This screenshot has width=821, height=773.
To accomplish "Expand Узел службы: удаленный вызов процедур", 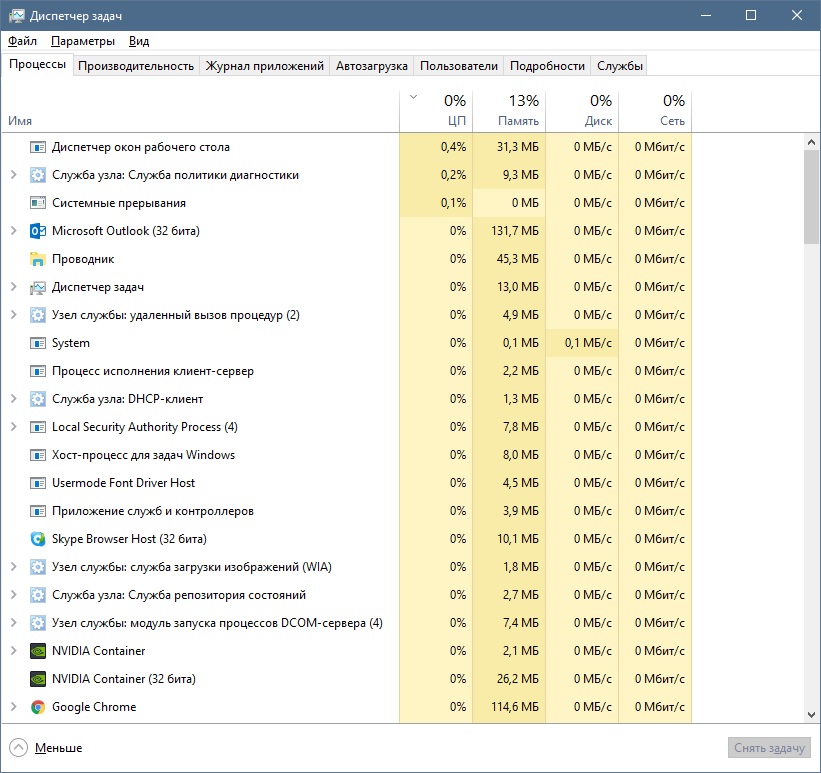I will tap(14, 315).
